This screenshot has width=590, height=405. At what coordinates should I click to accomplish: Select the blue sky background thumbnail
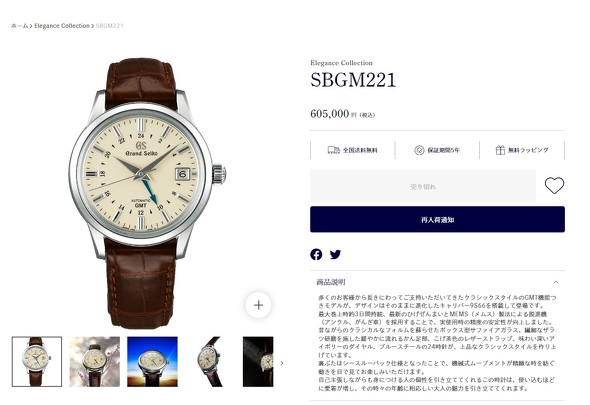pos(152,361)
